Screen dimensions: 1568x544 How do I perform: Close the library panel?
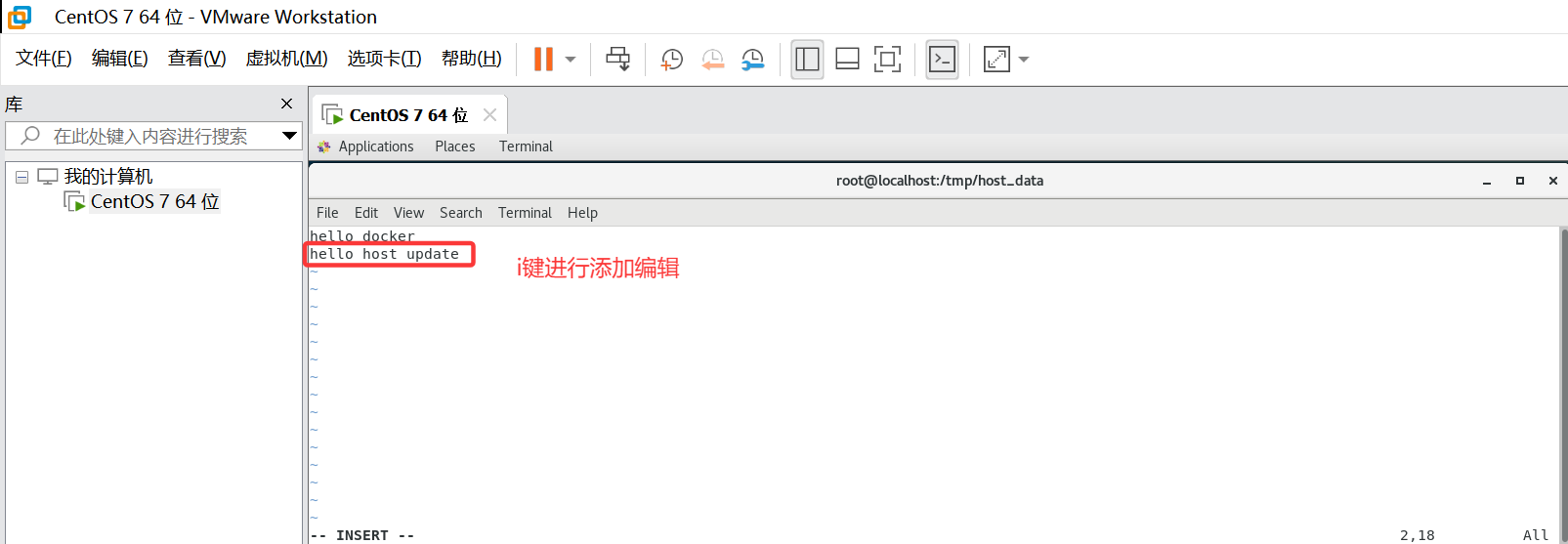pyautogui.click(x=286, y=104)
